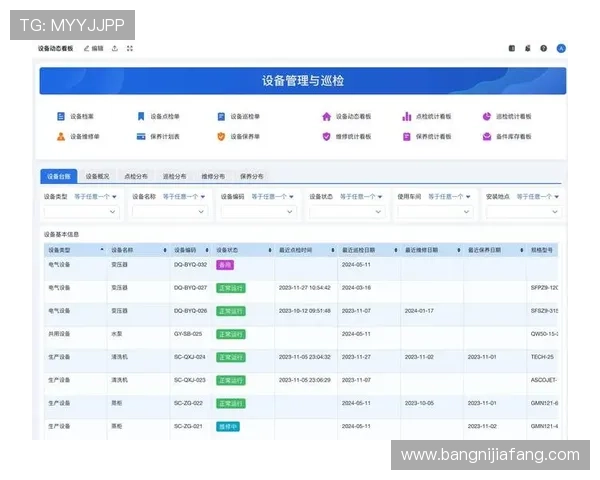Sort by 设备类型 column arrow
600x480 pixels.
click(x=102, y=250)
